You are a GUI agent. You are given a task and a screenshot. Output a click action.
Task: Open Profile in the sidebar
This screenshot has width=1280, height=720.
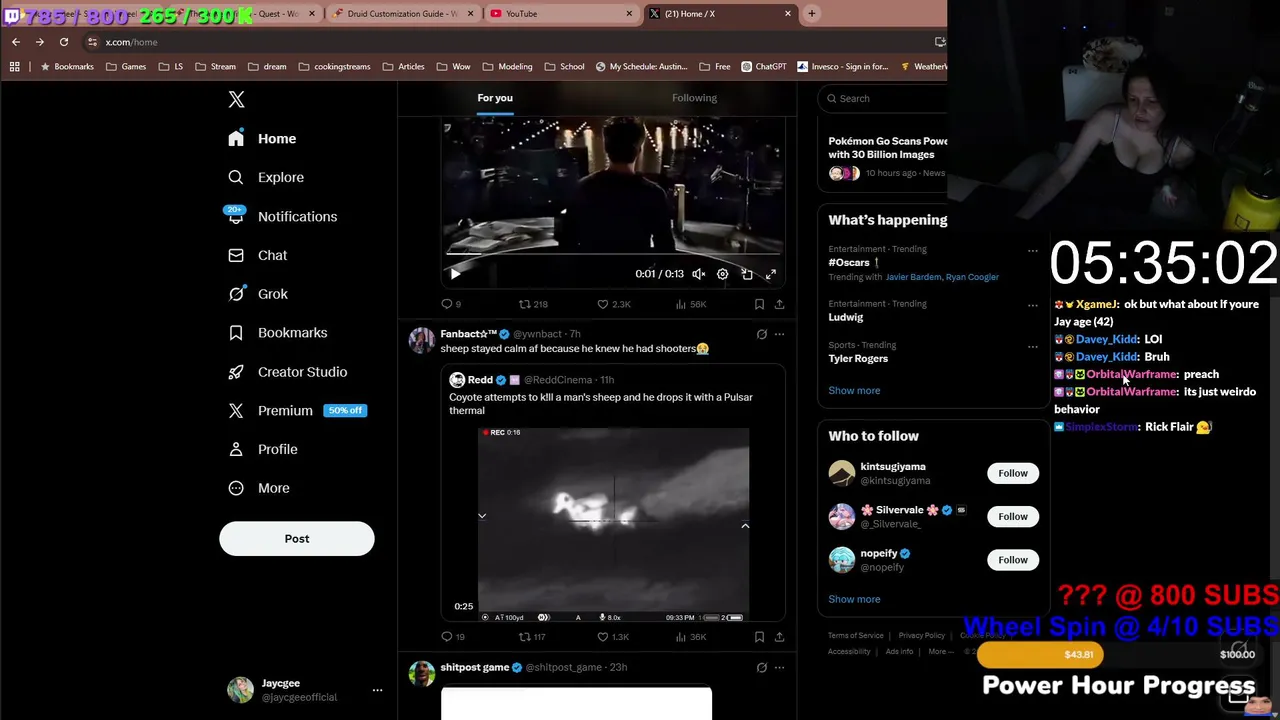tap(262, 449)
